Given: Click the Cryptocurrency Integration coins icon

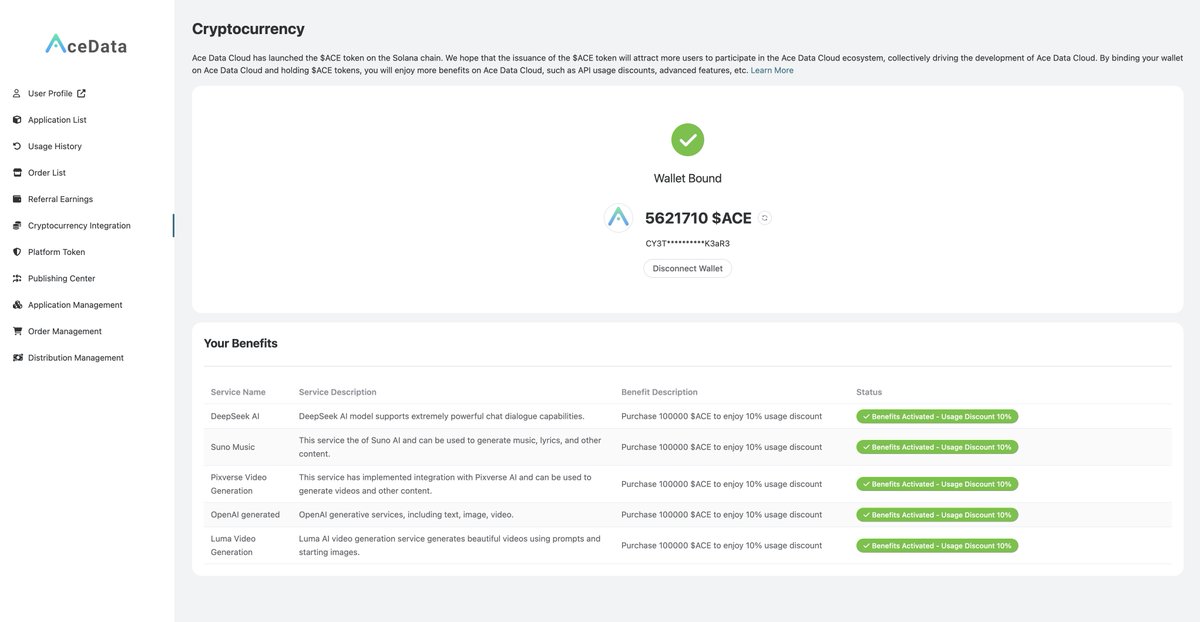Looking at the screenshot, I should click(x=17, y=226).
